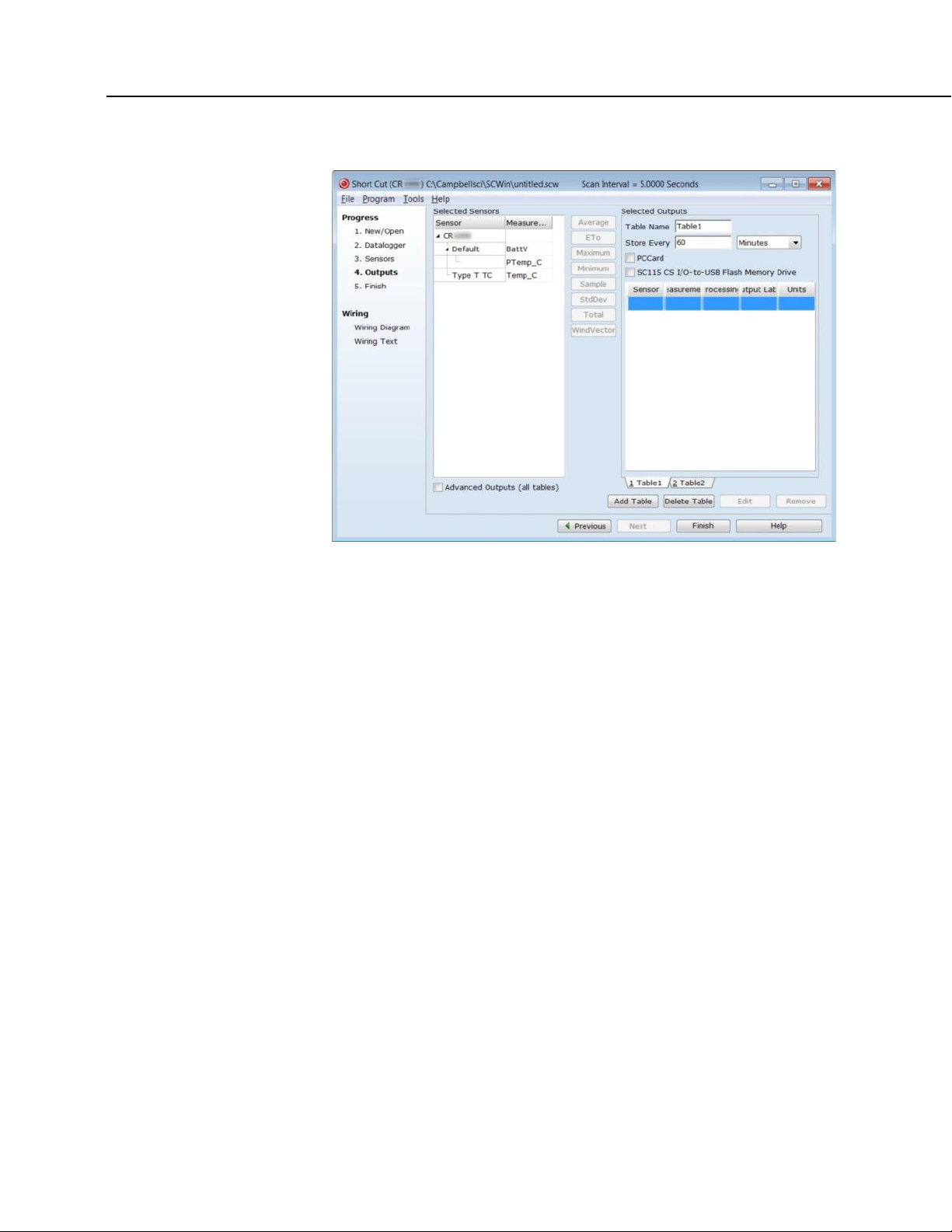Toggle Advanced Outputs (all tables) checkbox
952x1232 pixels.
(x=438, y=487)
